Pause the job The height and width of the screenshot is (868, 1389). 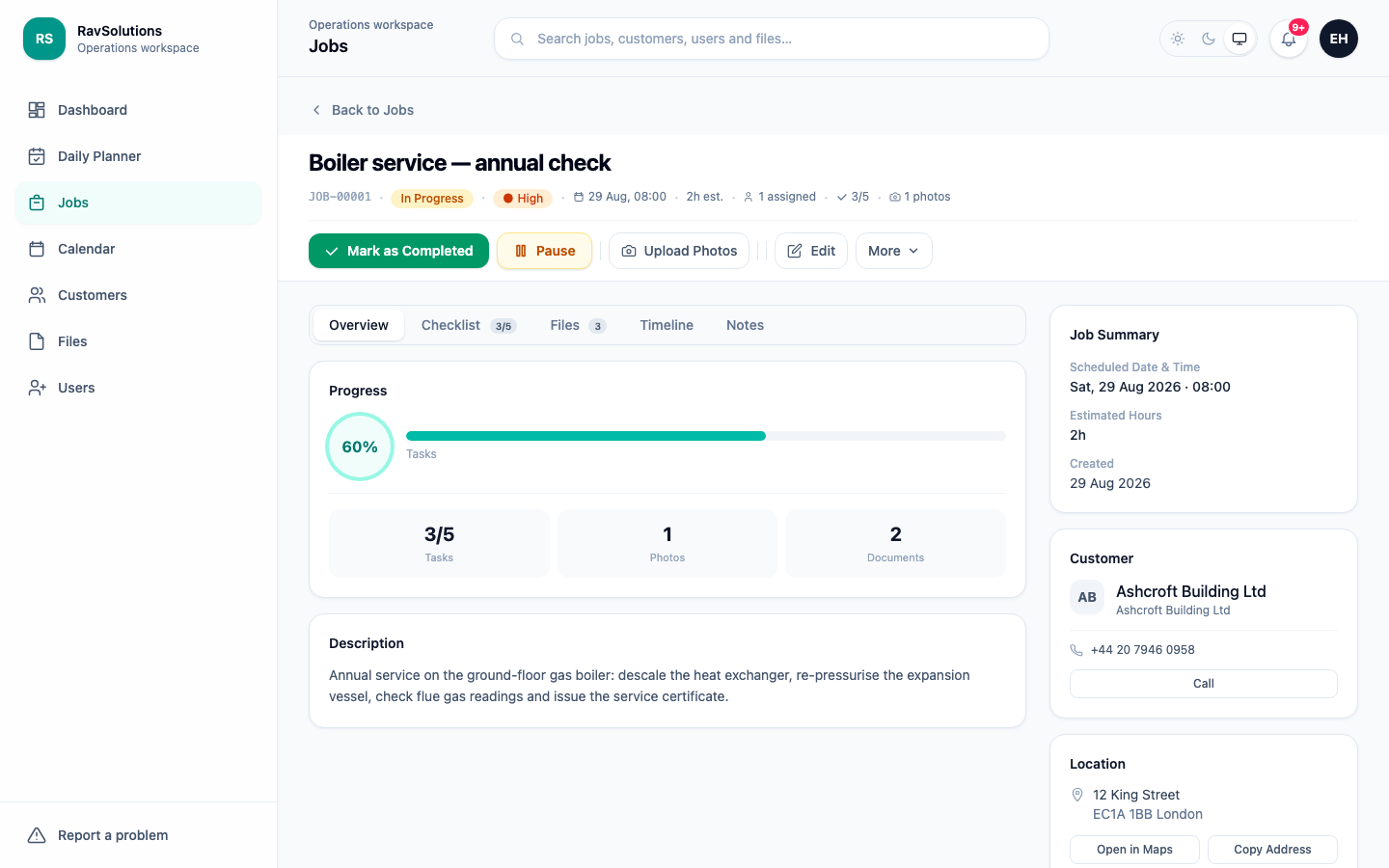(x=544, y=251)
